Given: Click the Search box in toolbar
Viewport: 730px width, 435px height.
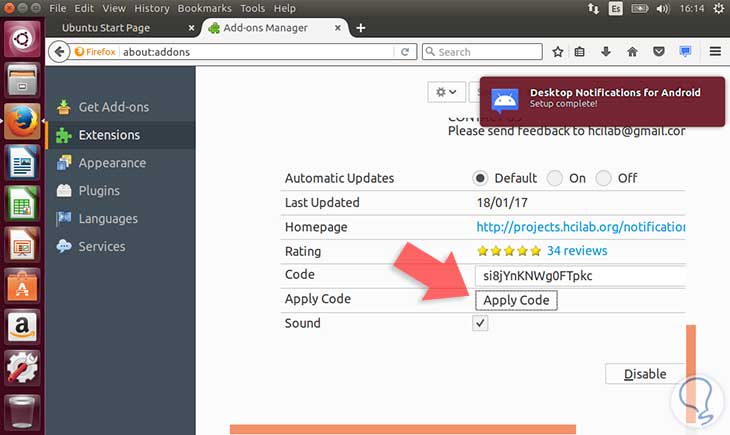Looking at the screenshot, I should [x=482, y=52].
